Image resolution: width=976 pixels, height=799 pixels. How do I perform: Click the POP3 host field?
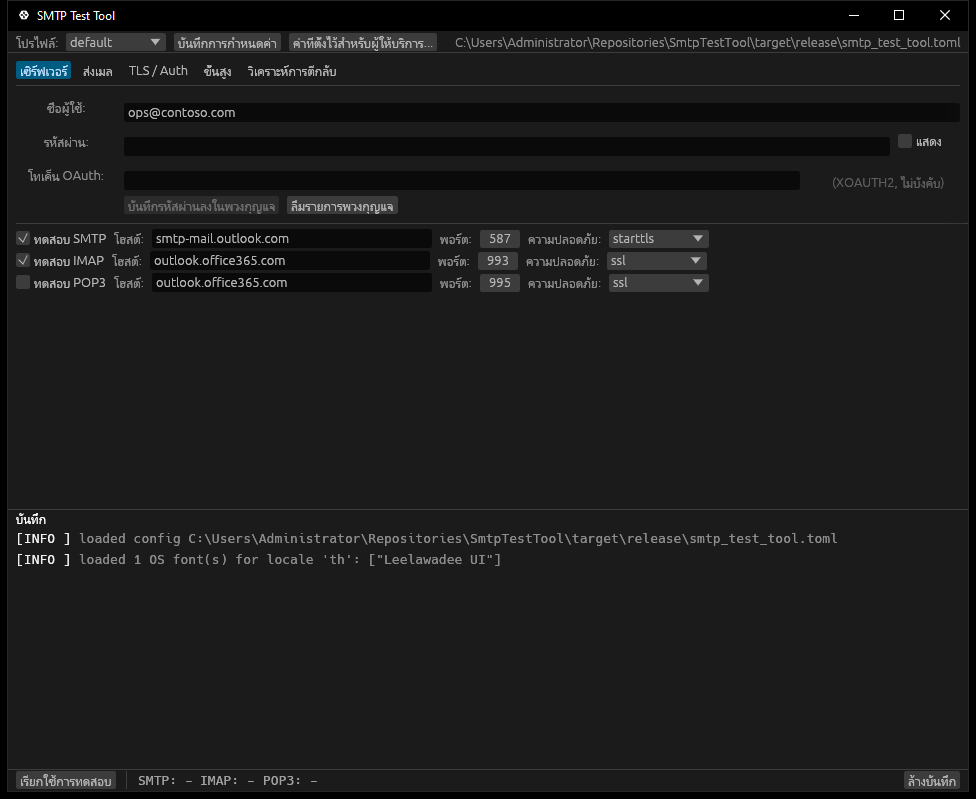click(x=292, y=283)
